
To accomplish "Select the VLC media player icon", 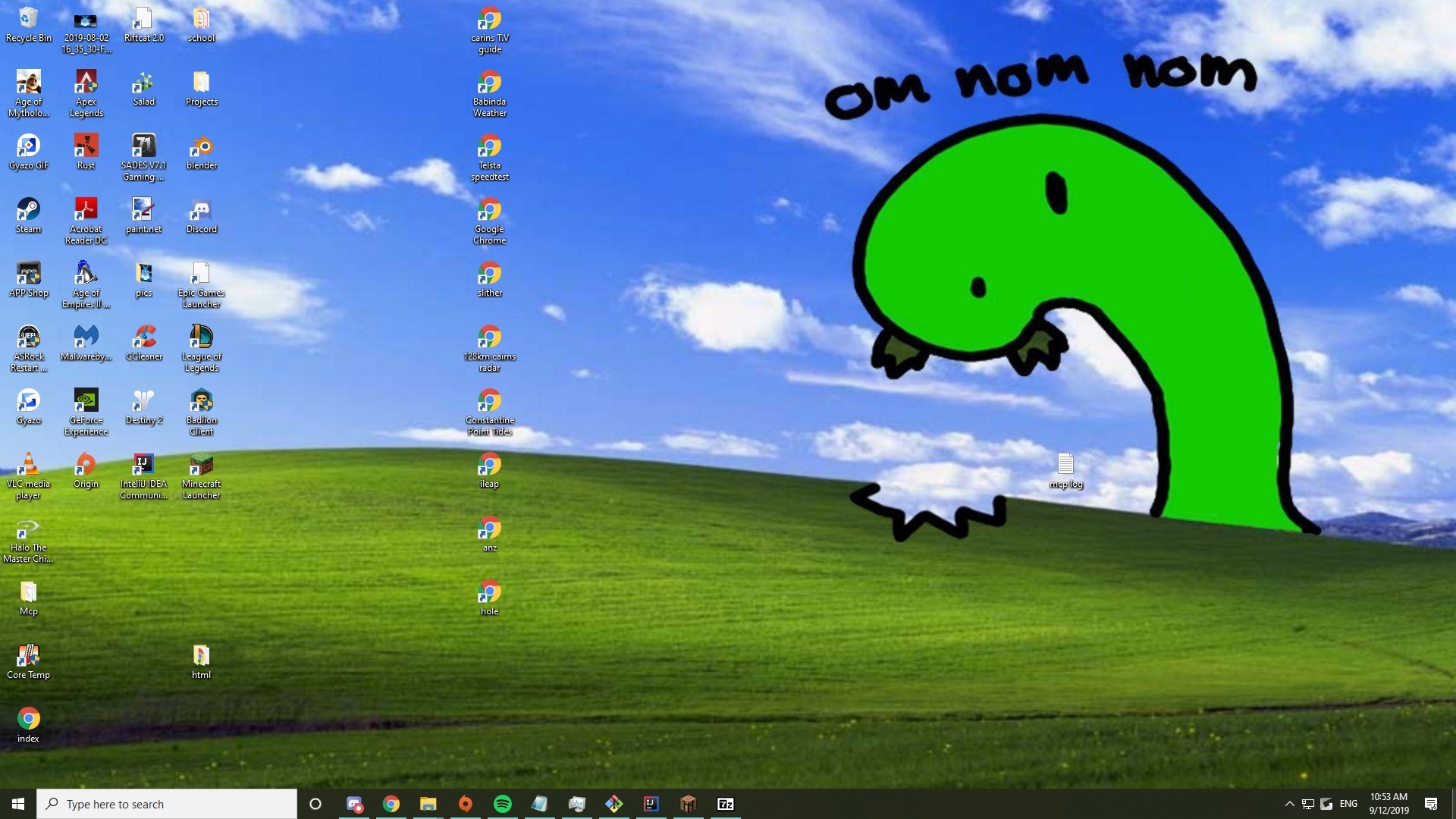I will (28, 475).
